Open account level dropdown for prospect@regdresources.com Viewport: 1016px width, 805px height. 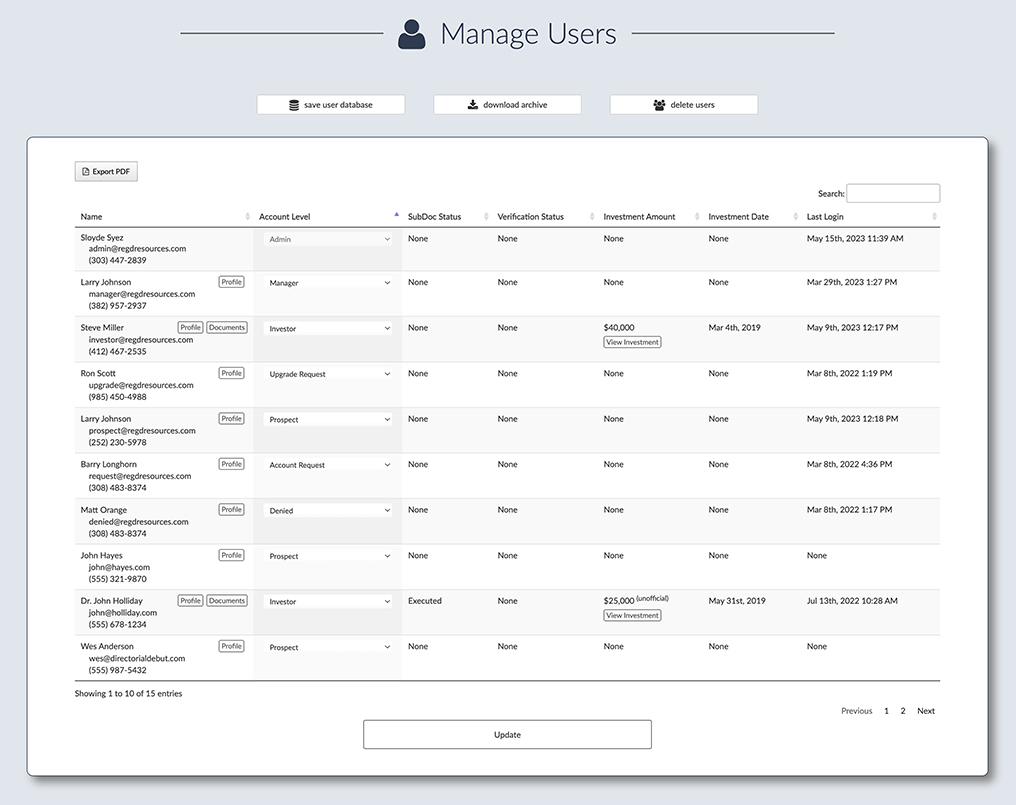[x=329, y=419]
